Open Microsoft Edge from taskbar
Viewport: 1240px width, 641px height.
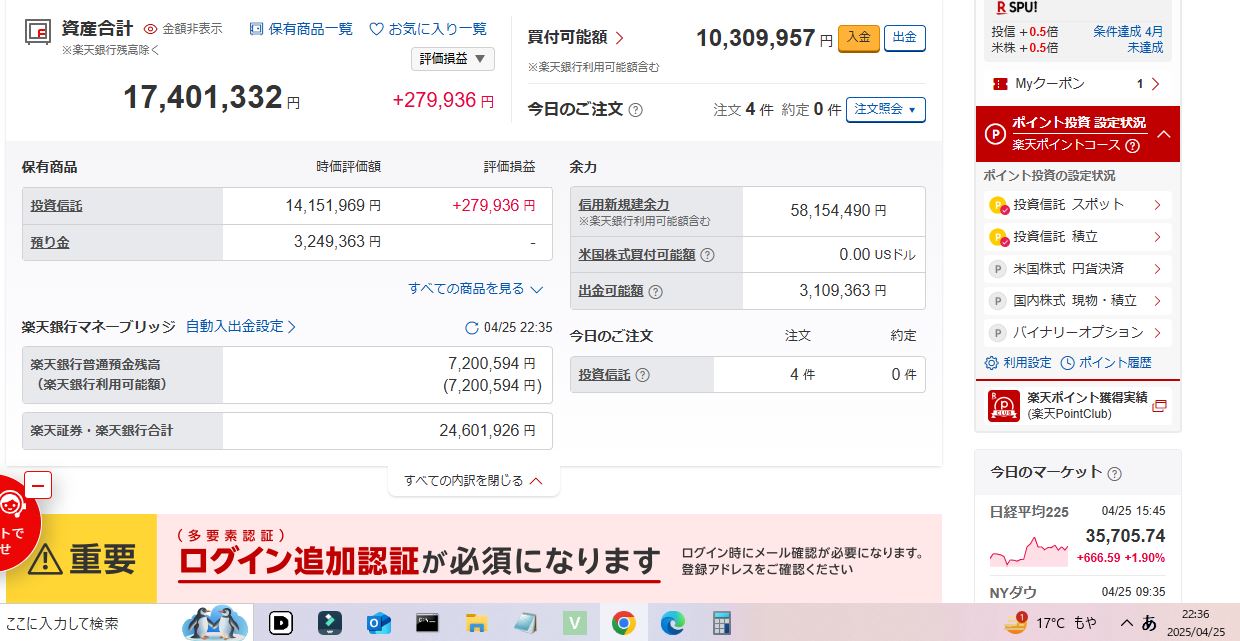[x=672, y=623]
